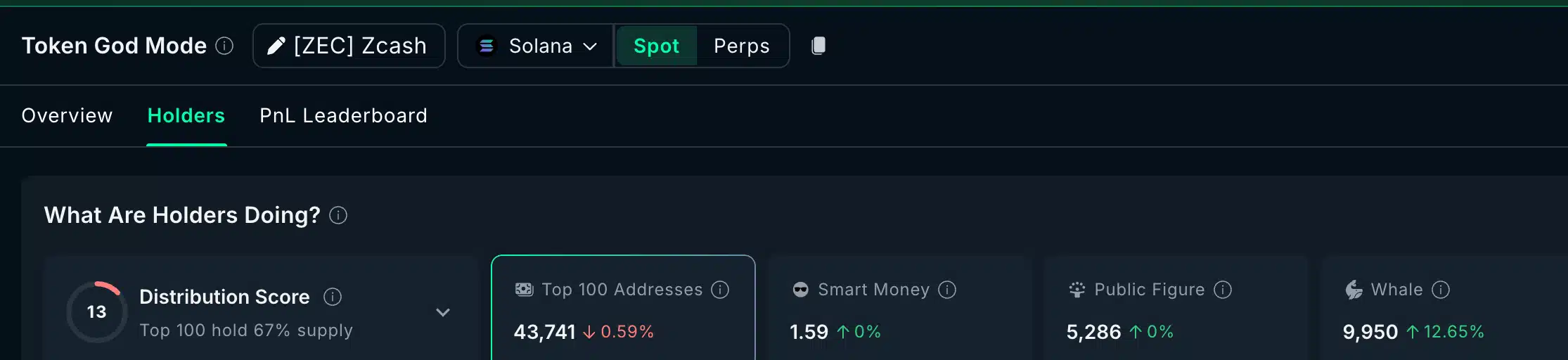Switch to Perps trading mode
1568x360 pixels.
pos(741,46)
